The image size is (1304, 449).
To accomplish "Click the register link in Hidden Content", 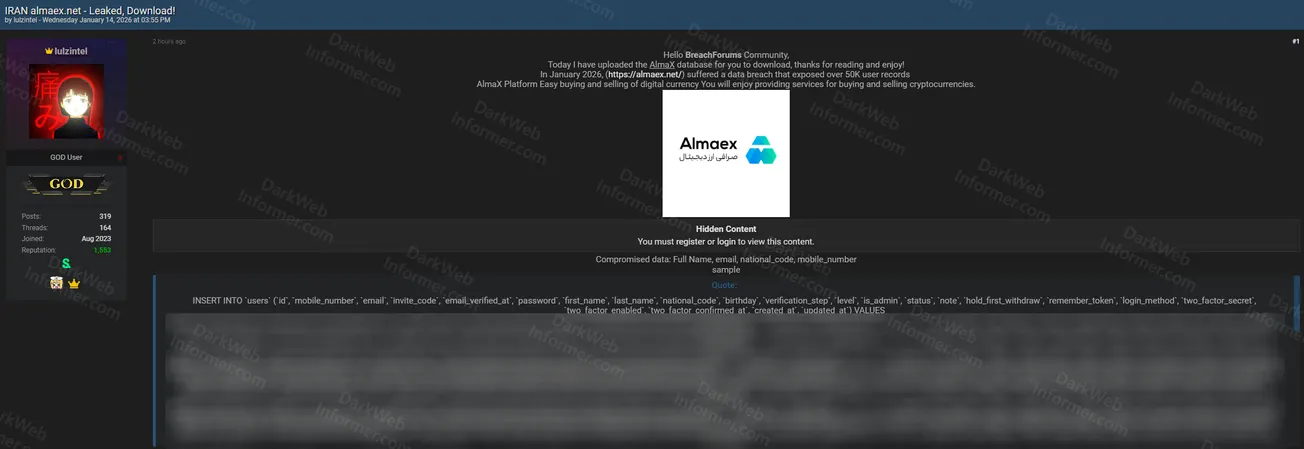I will (690, 242).
